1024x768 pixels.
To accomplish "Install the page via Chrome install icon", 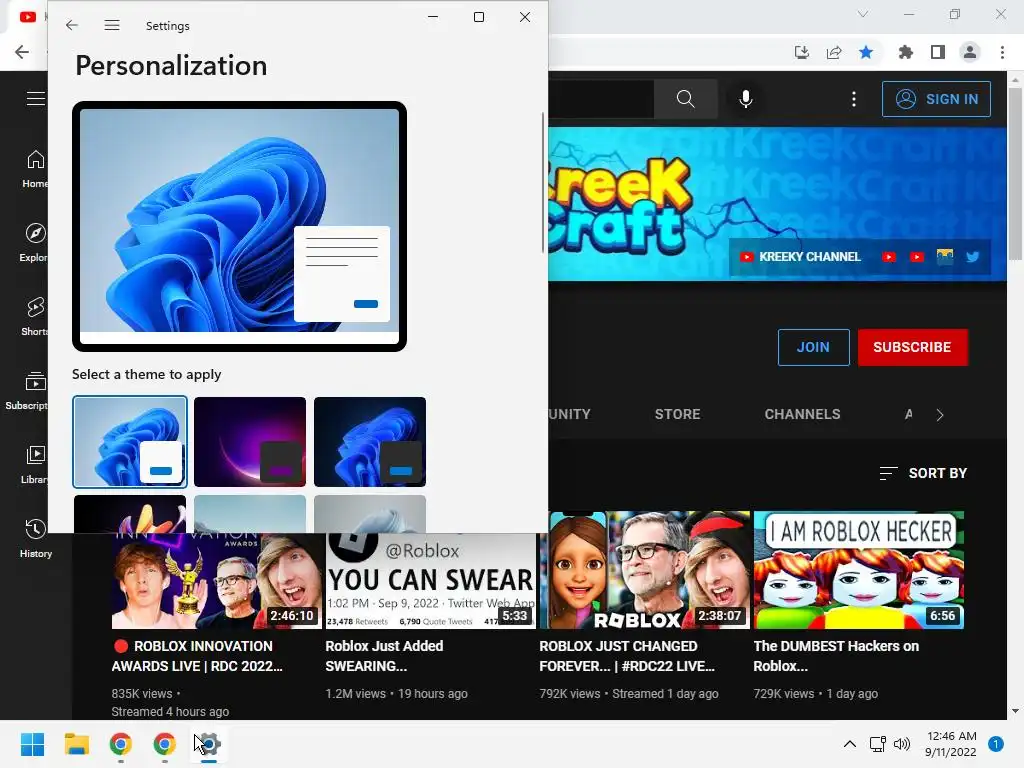I will coord(801,52).
